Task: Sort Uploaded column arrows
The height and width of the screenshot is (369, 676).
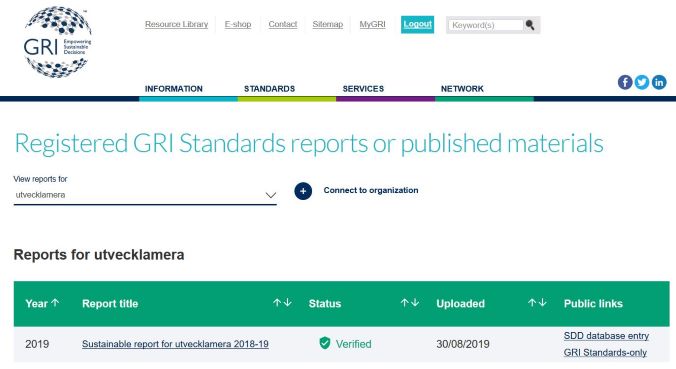Action: (x=537, y=303)
